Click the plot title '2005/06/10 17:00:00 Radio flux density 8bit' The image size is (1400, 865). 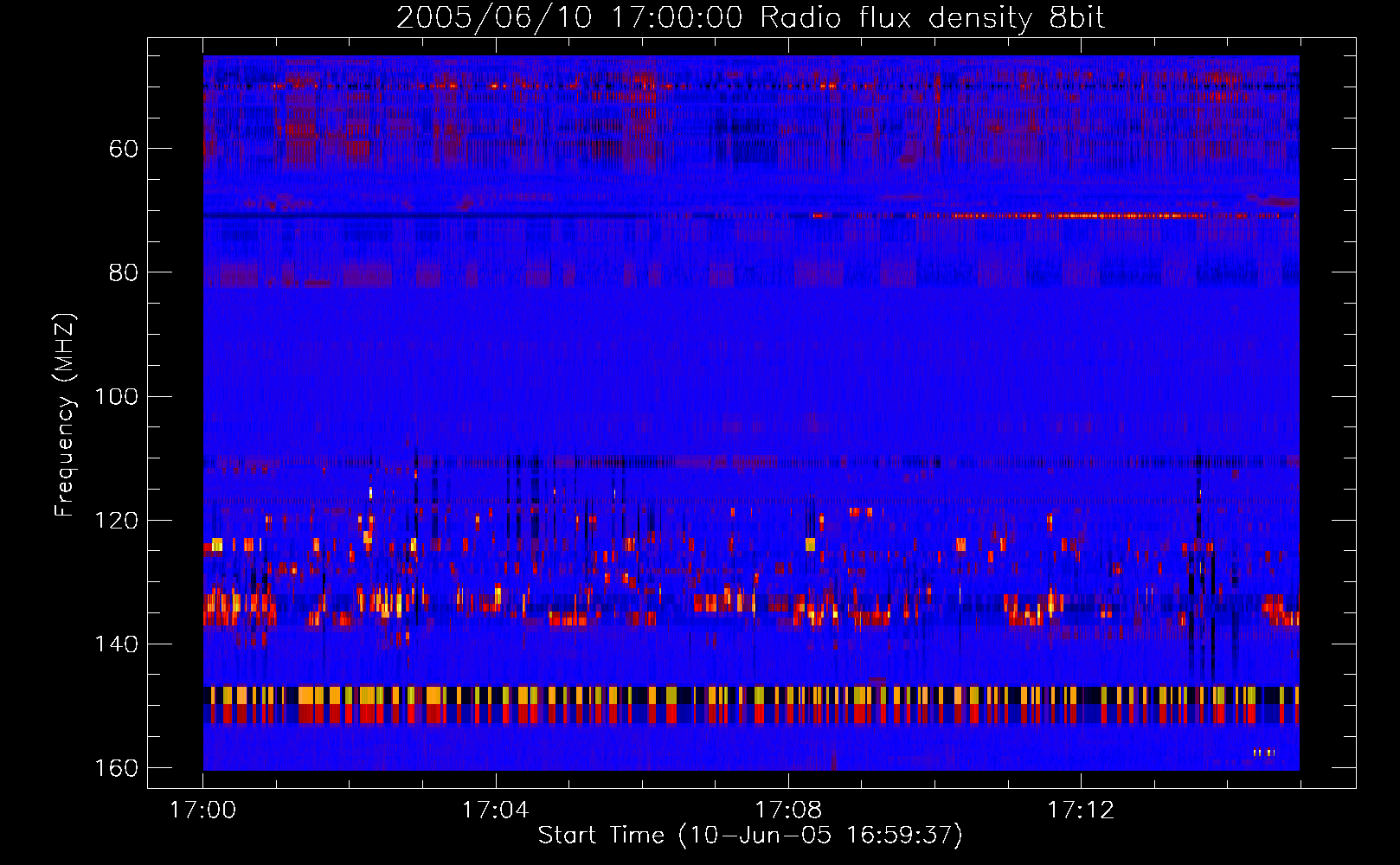[750, 17]
